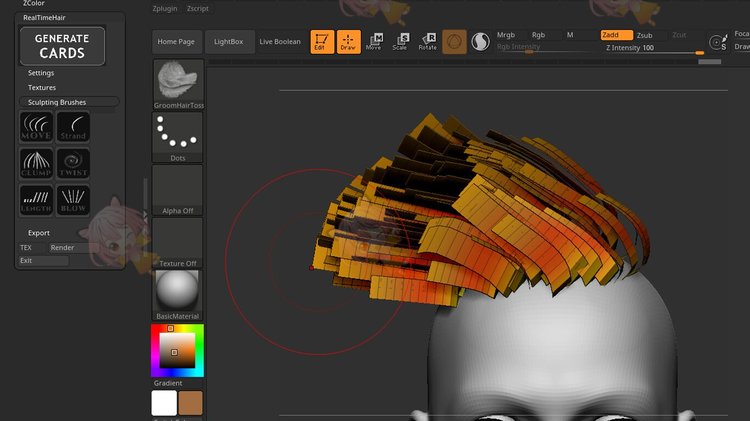The image size is (750, 421).
Task: Open the GroomHairToss brush picker
Action: [178, 84]
